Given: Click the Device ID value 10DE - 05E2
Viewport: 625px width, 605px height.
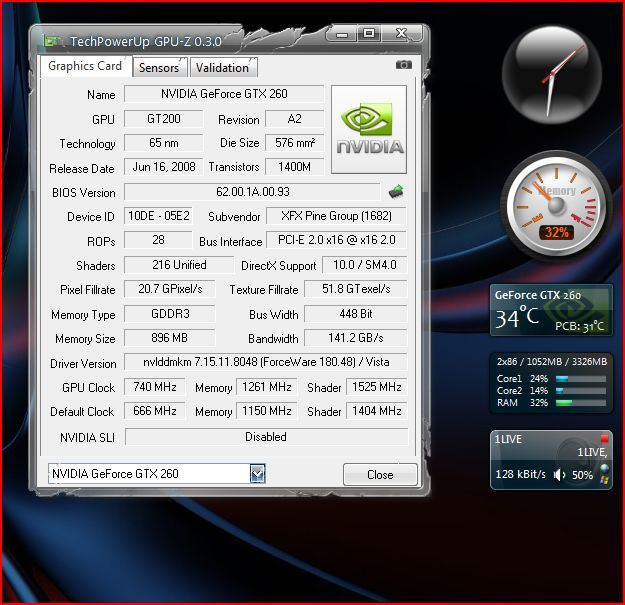Looking at the screenshot, I should (x=159, y=216).
